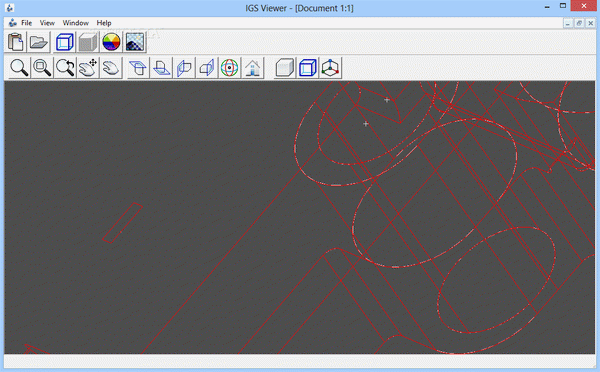600x372 pixels.
Task: Select the pan hand with arrows tool
Action: tap(88, 68)
